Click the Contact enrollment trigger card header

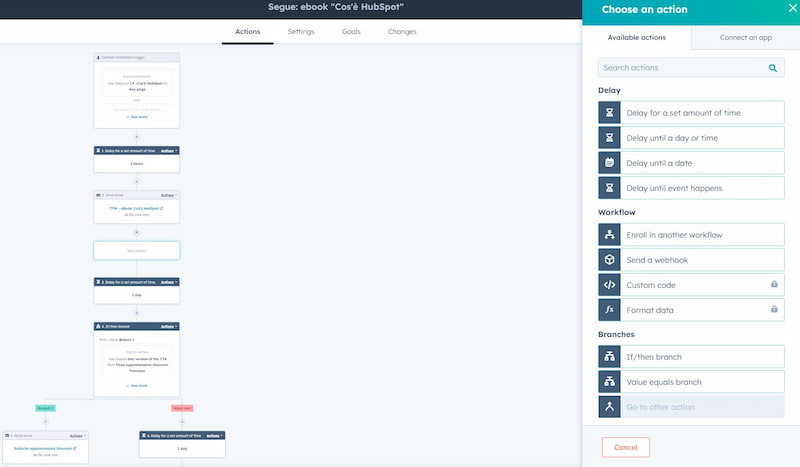(x=137, y=57)
